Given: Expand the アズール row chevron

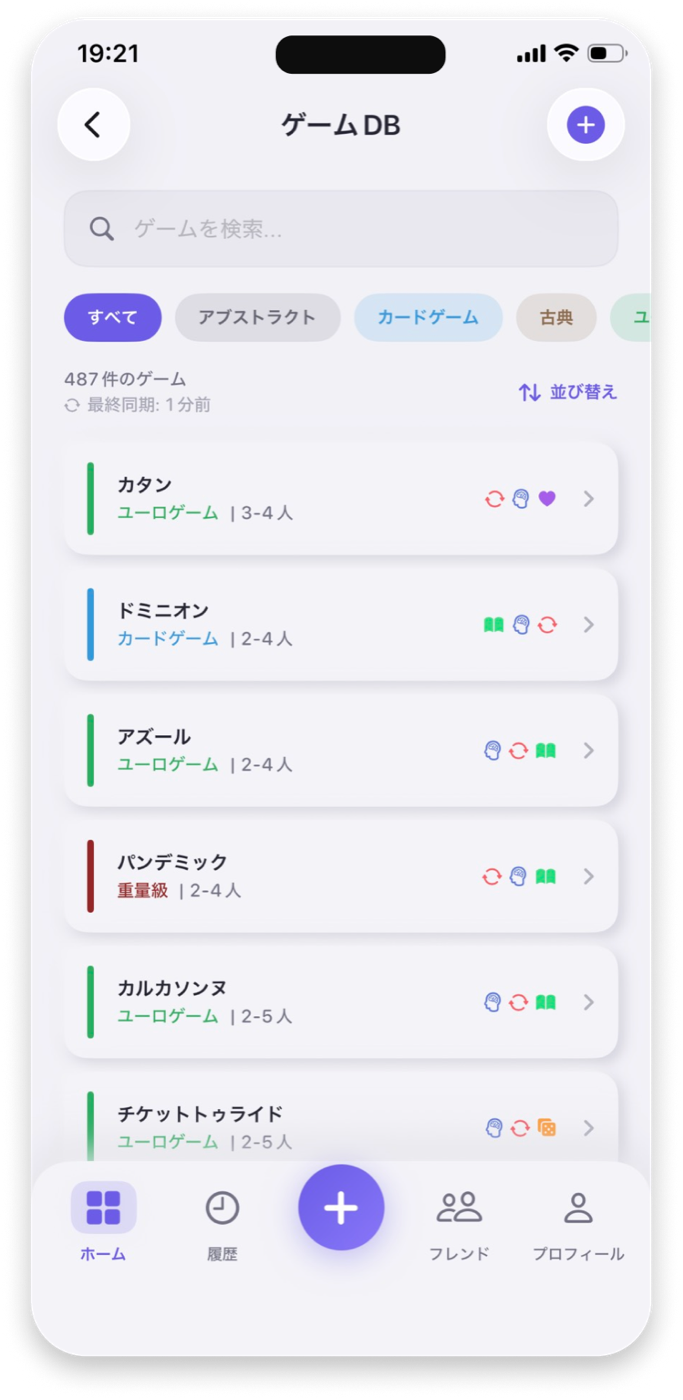Looking at the screenshot, I should 588,750.
